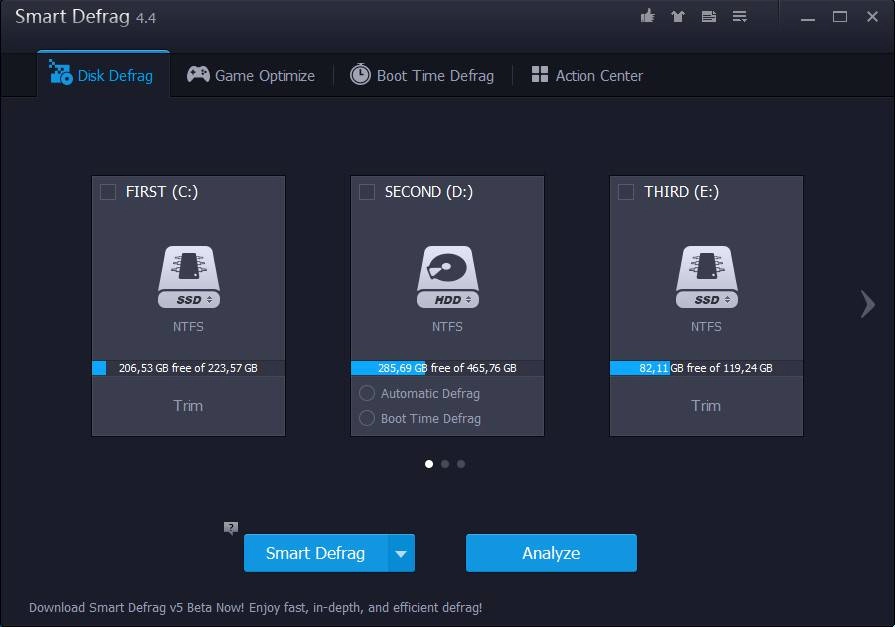
Task: Select the first page indicator dot
Action: coord(429,464)
